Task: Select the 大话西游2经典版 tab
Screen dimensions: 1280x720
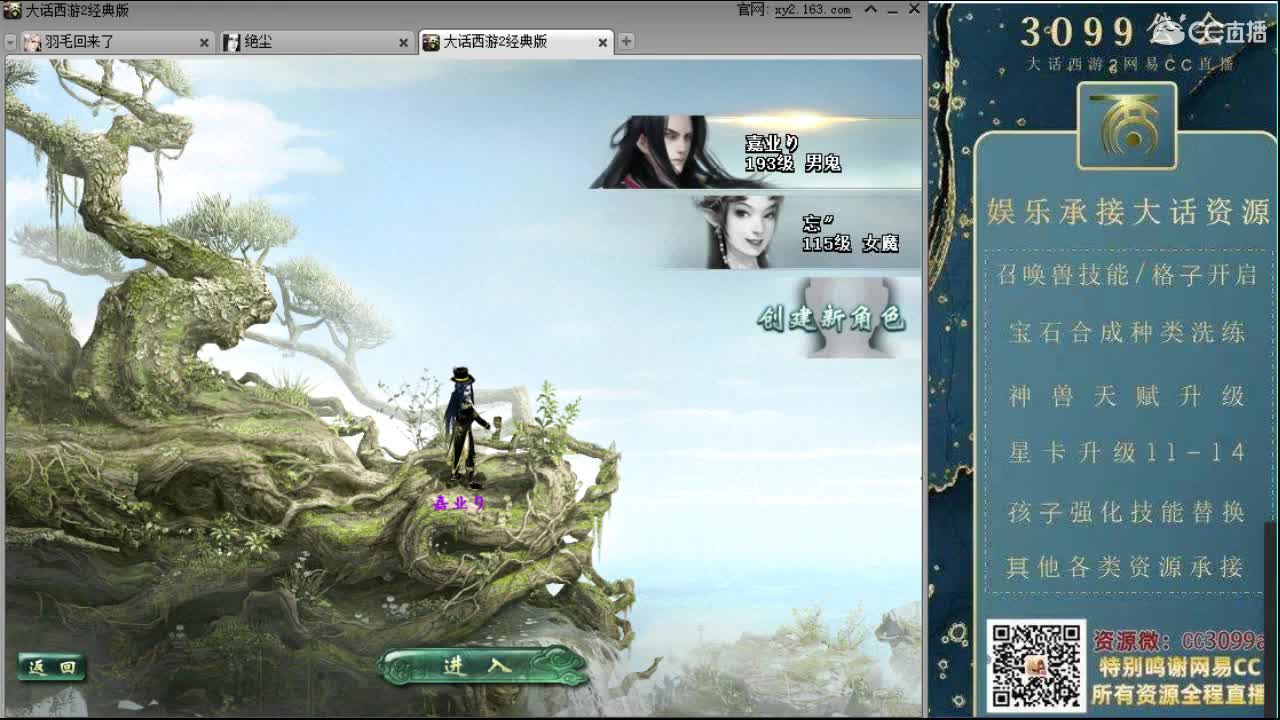Action: tap(515, 42)
